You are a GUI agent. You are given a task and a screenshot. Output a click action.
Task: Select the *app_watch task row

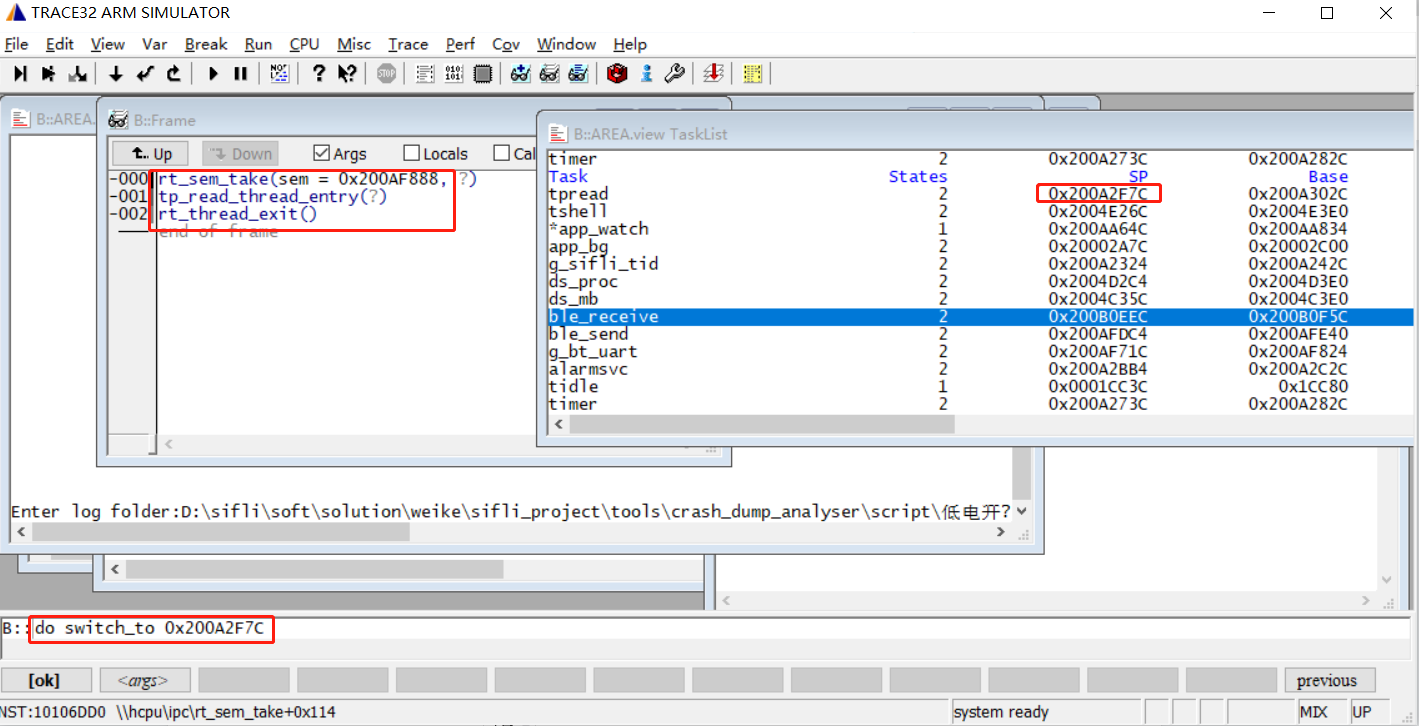pos(980,229)
